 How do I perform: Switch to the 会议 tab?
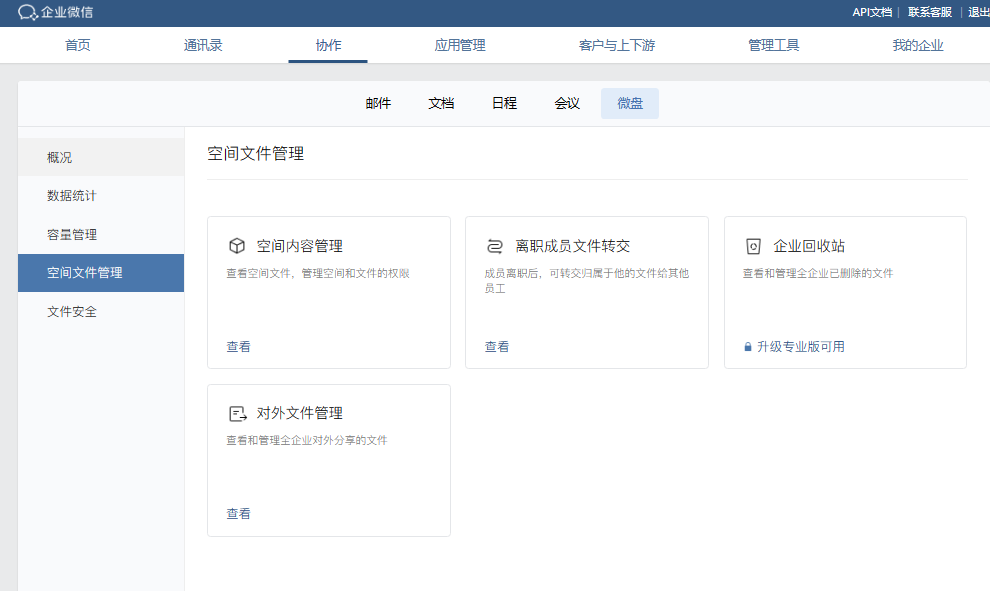click(x=567, y=102)
